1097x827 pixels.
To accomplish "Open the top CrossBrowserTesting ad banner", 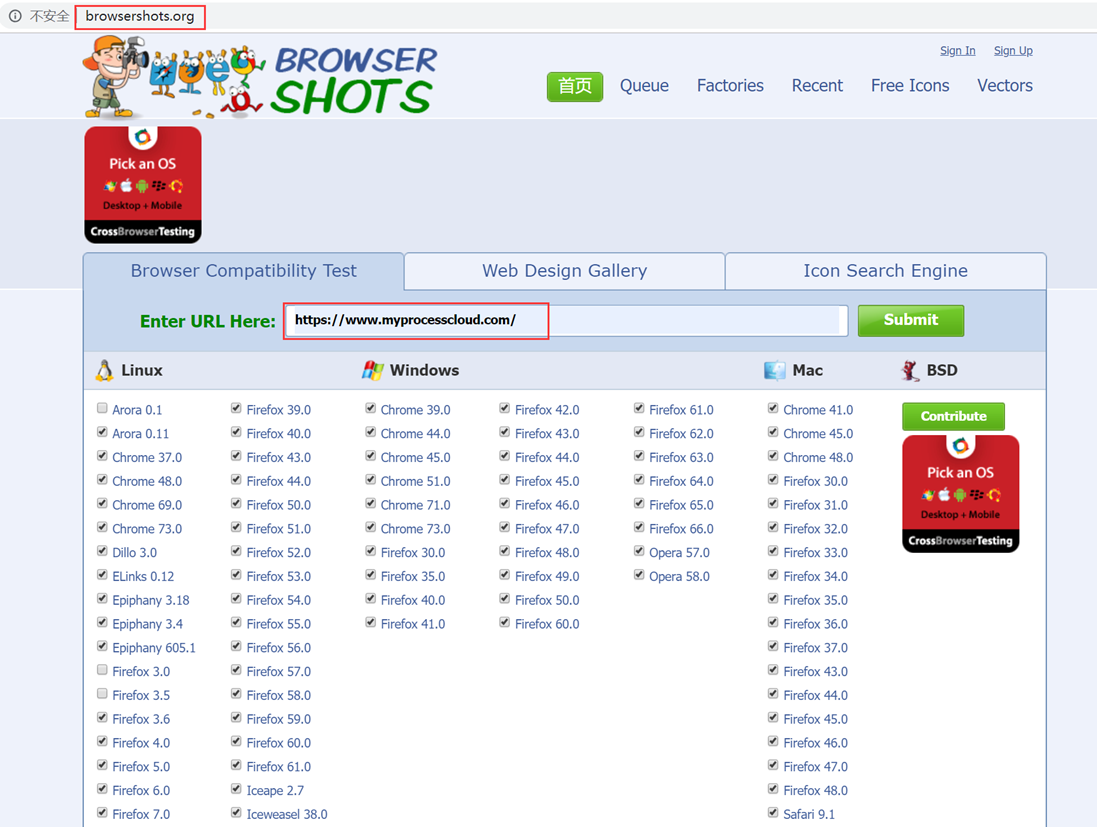I will click(x=143, y=185).
